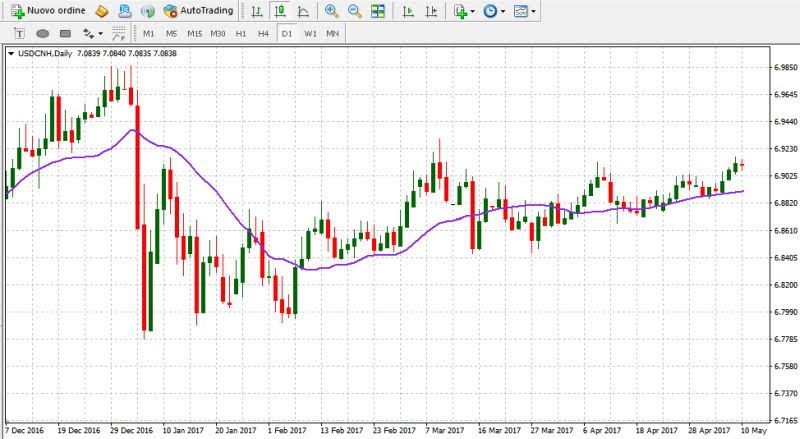Switch chart to bar chart mode
The height and width of the screenshot is (439, 800).
[x=257, y=11]
